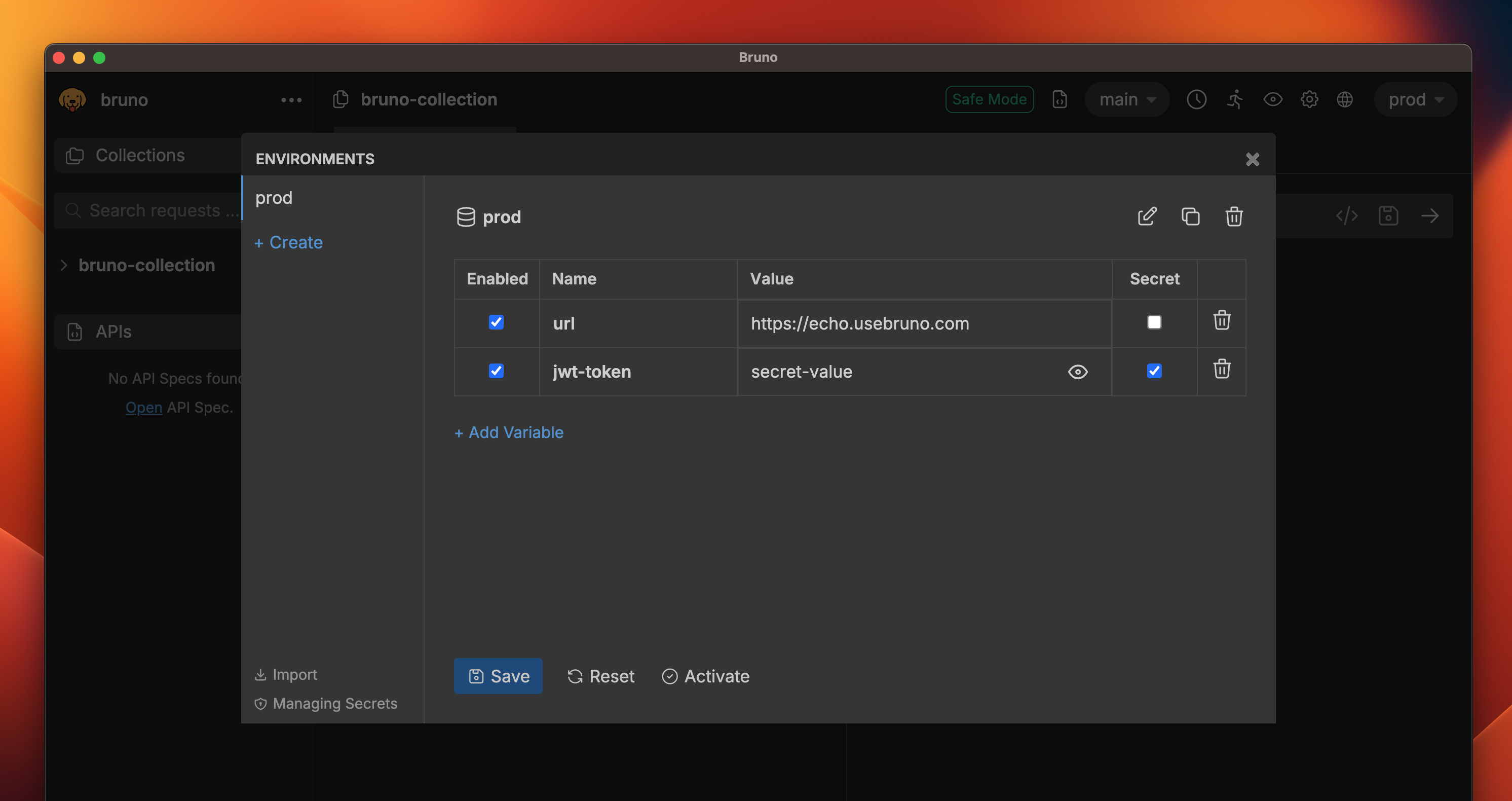Click the Add Variable link

pos(508,432)
